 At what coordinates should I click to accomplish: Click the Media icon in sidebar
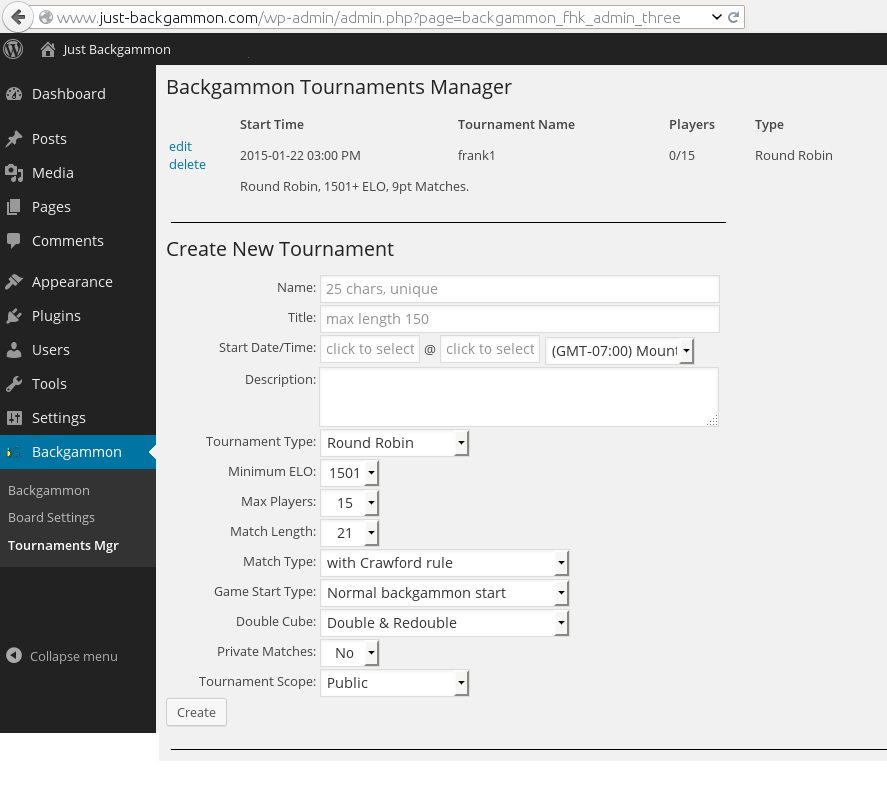point(14,173)
